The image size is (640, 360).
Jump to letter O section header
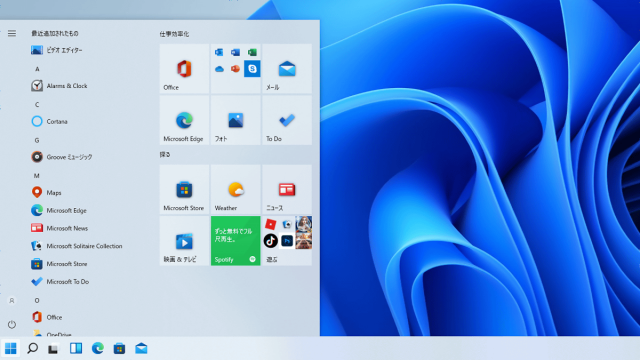pos(37,300)
